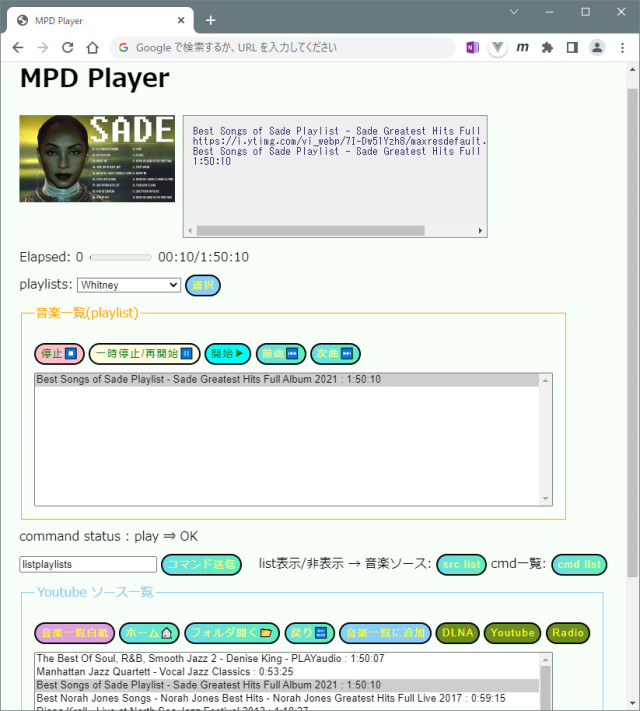Toggle music source with src list button

(461, 565)
